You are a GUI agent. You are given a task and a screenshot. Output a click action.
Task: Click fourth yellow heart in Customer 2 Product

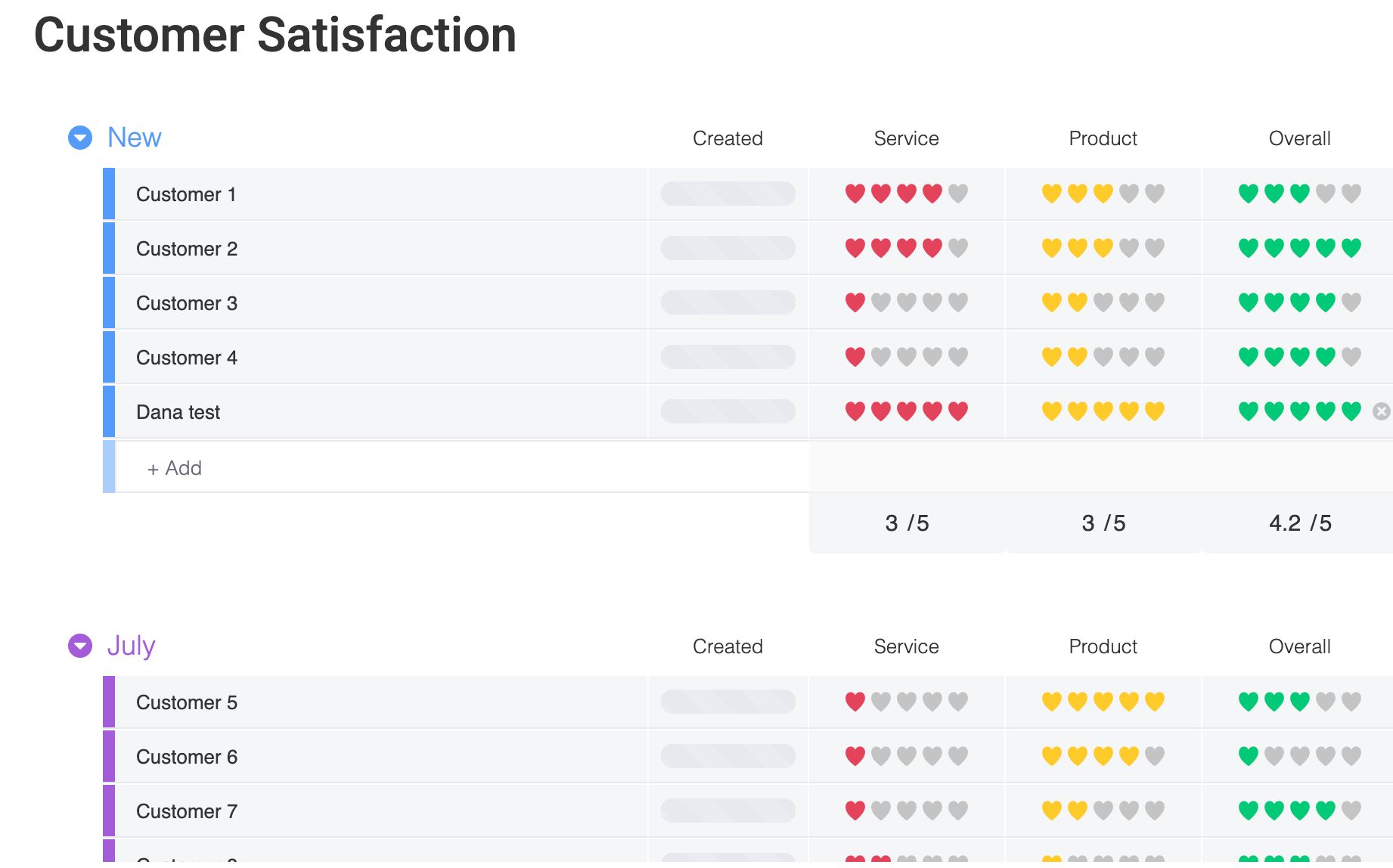point(1129,248)
